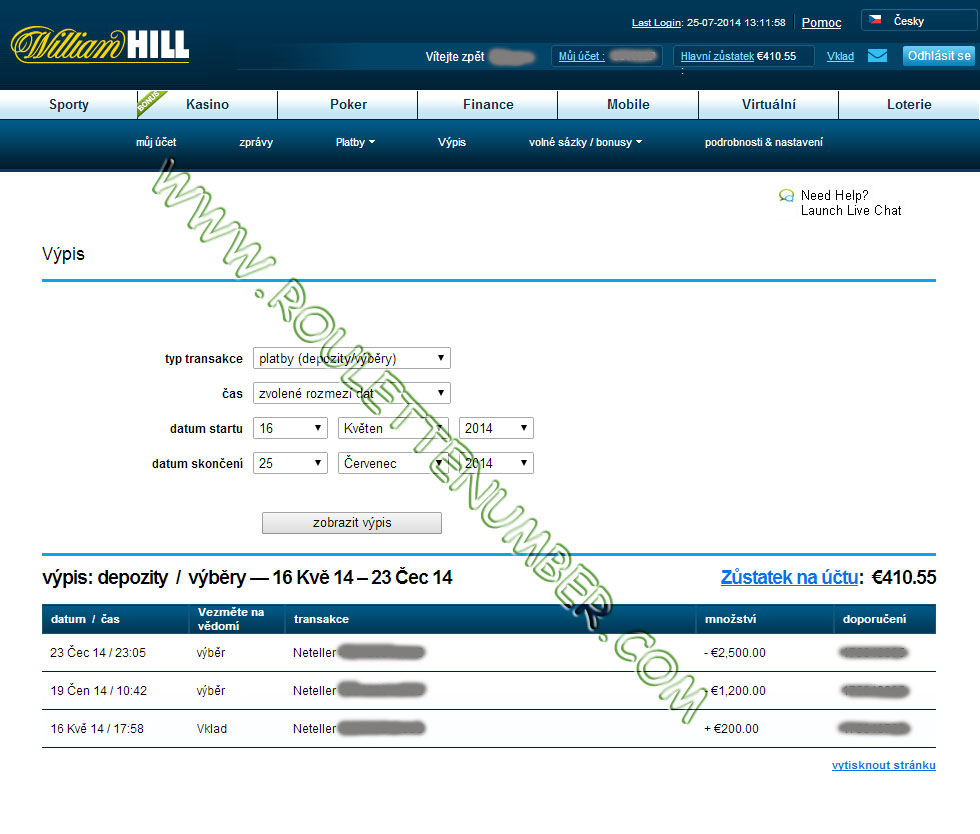Open the Pomoc help link
980x834 pixels.
tap(821, 23)
